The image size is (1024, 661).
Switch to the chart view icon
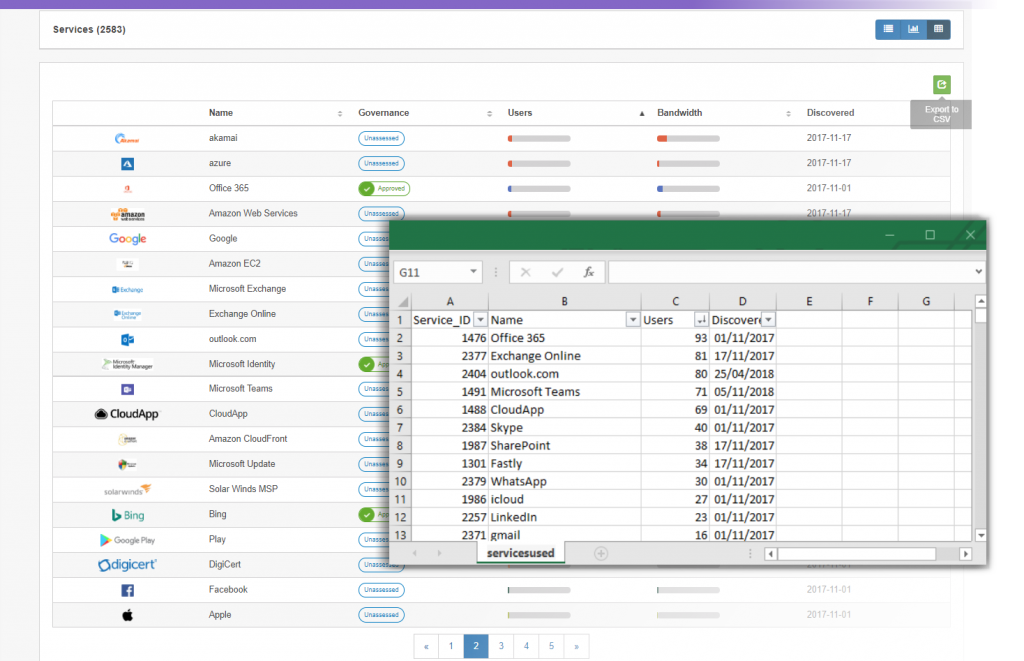pos(913,29)
